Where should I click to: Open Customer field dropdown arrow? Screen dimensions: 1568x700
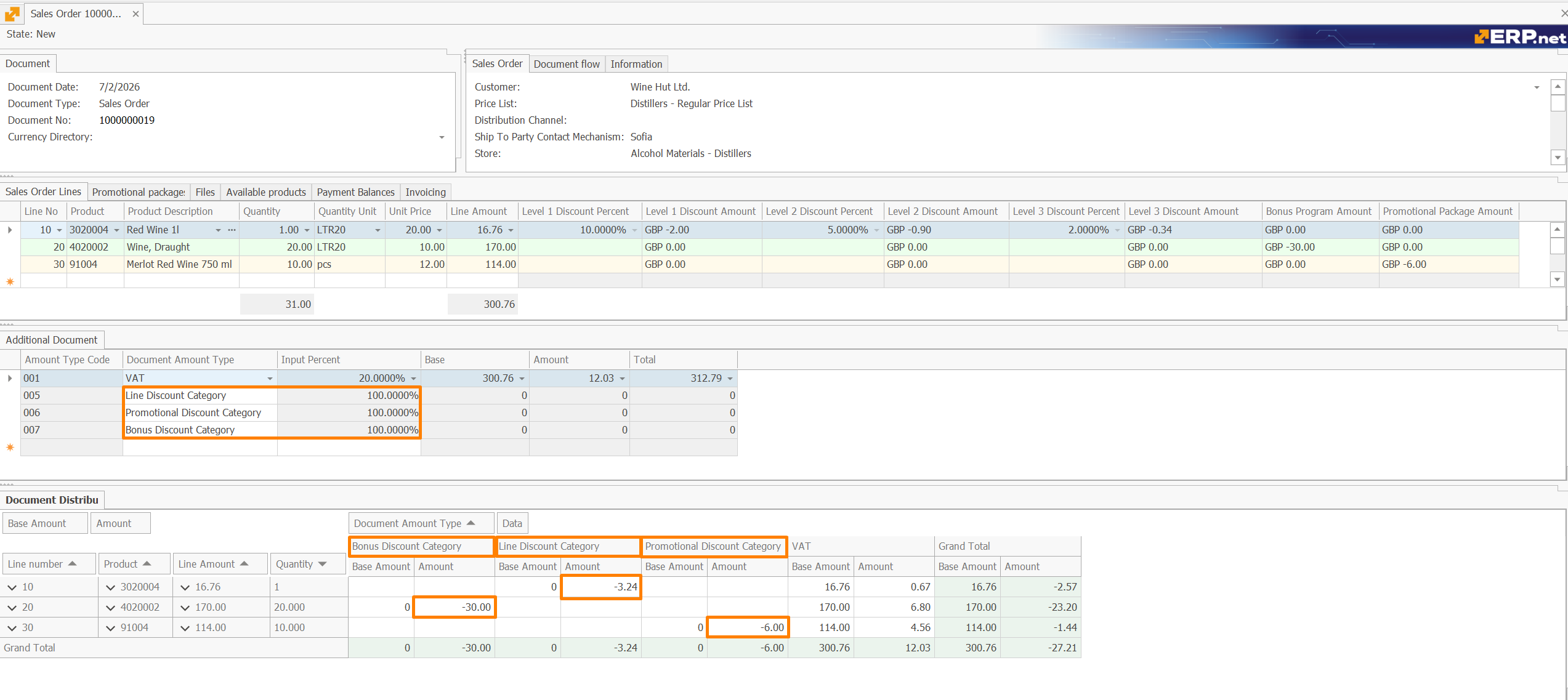1537,87
